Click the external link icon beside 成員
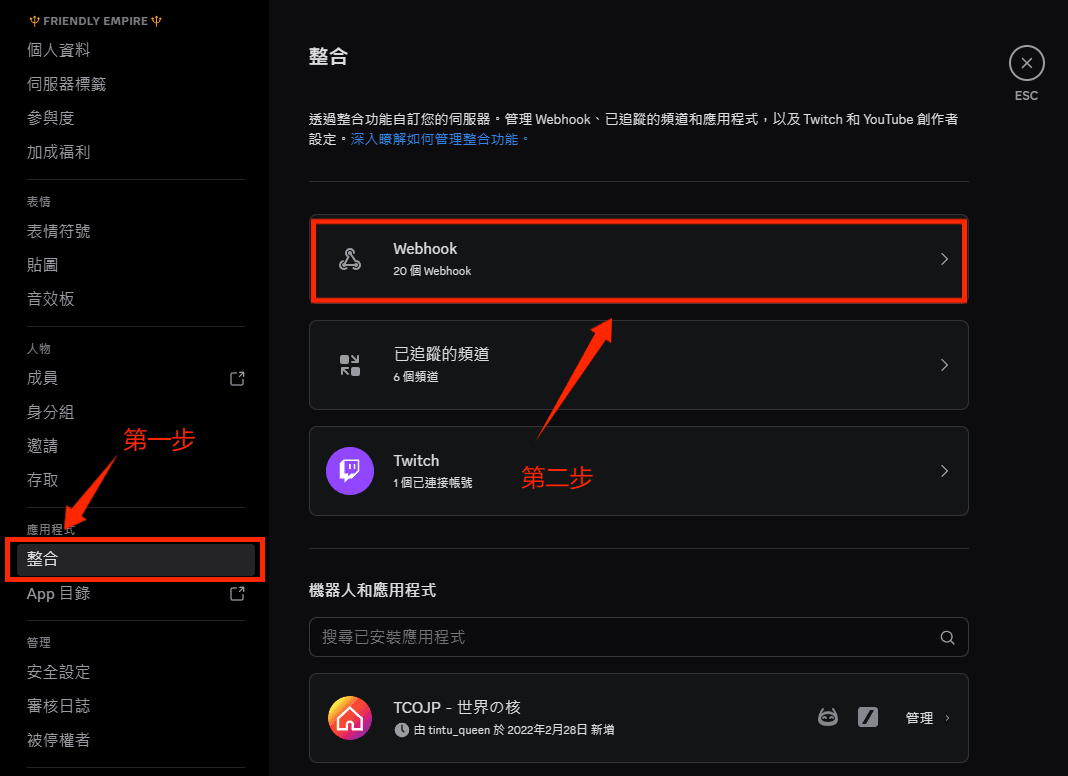 237,378
